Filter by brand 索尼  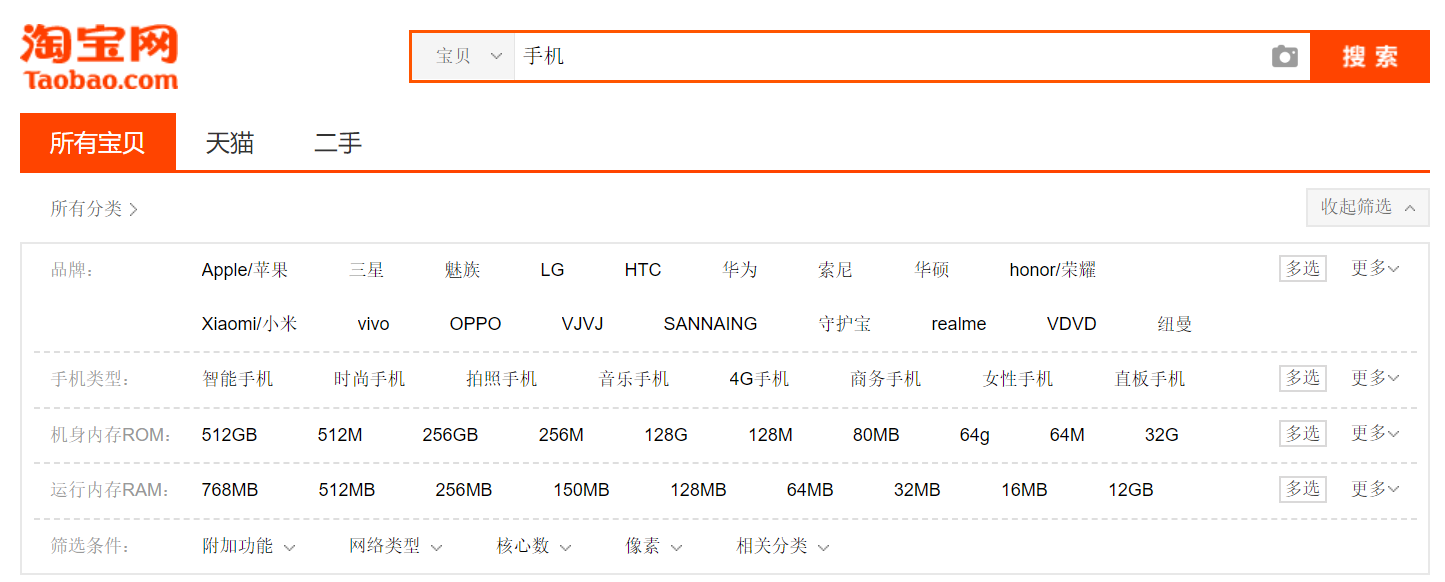[x=835, y=270]
